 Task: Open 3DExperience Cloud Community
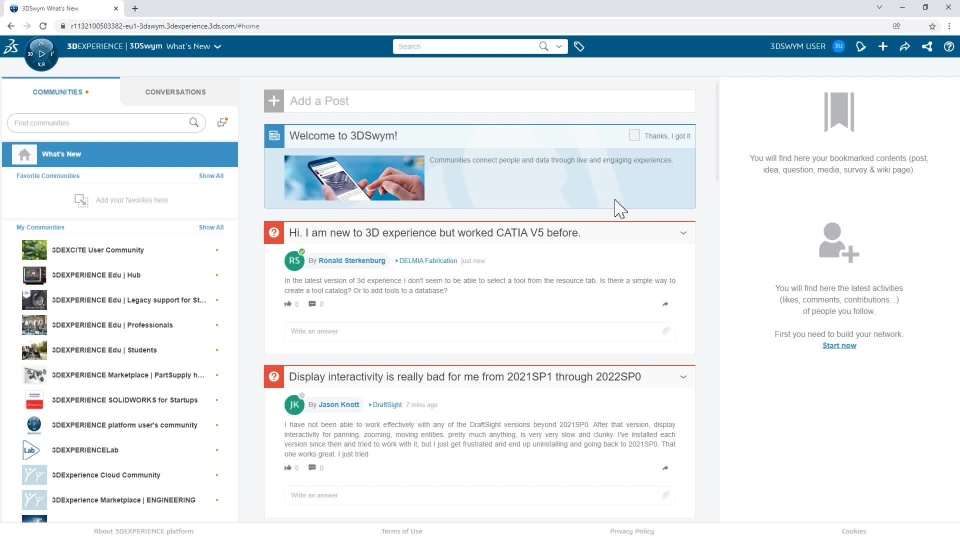pos(106,475)
